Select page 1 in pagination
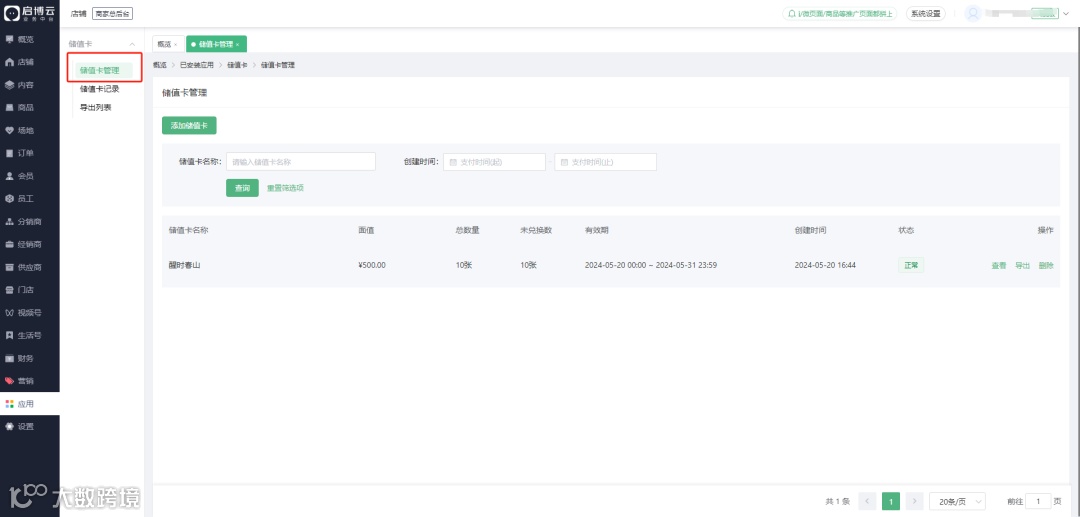 (x=891, y=501)
